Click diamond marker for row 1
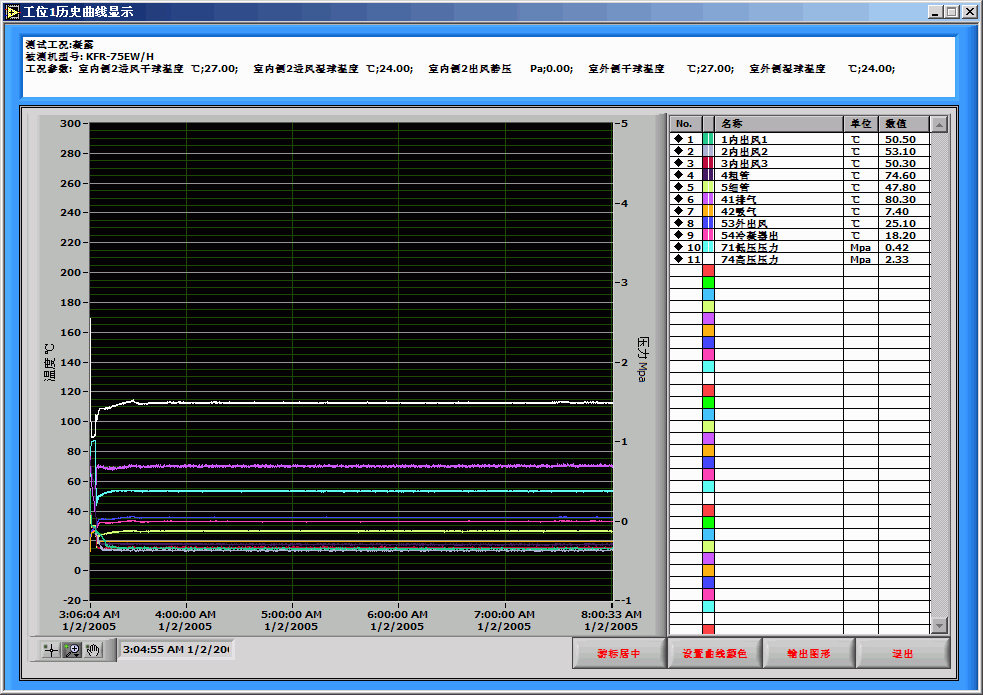Viewport: 983px width, 695px height. [x=679, y=139]
